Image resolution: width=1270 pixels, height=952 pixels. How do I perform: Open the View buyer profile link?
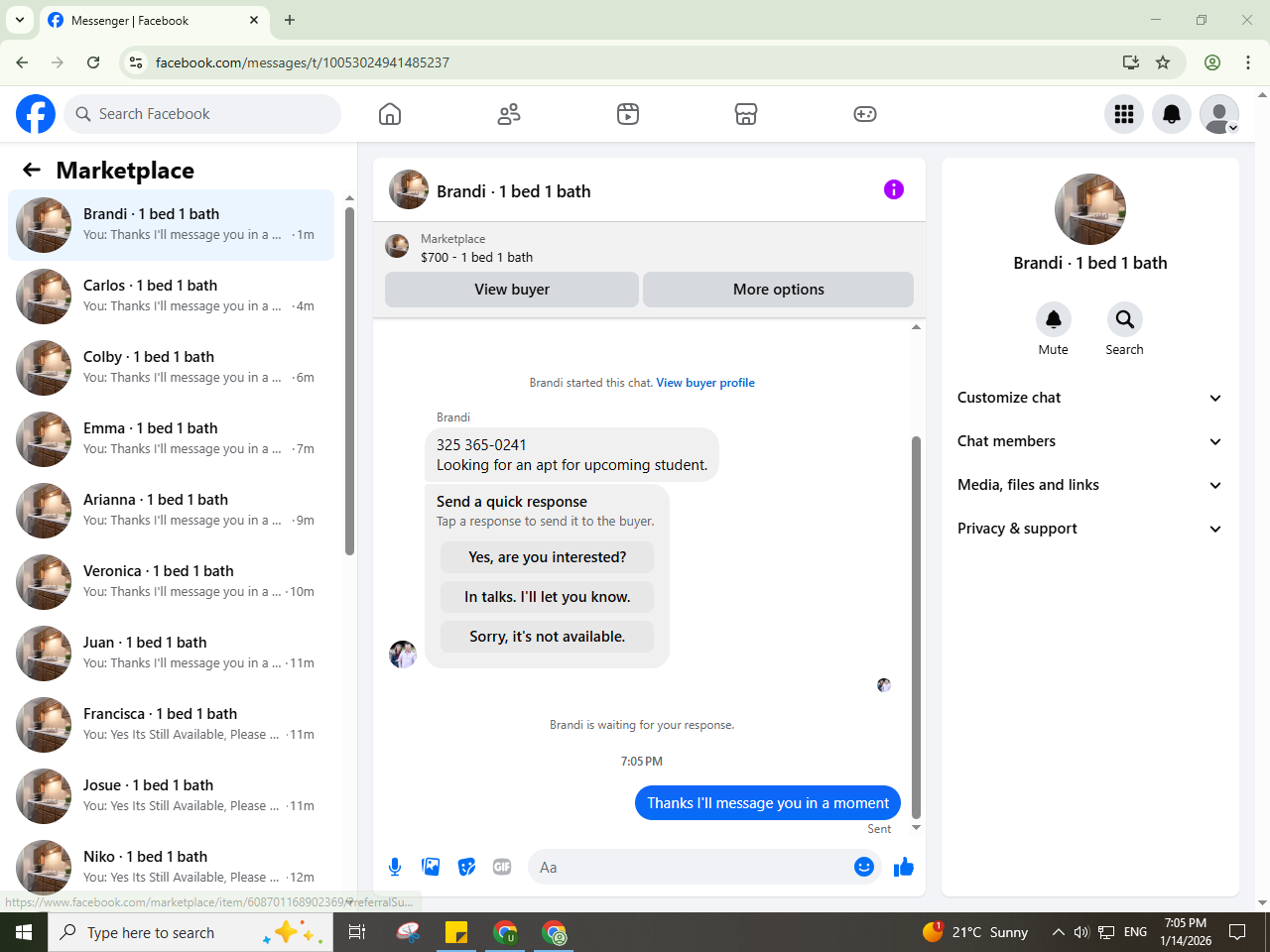pos(705,383)
